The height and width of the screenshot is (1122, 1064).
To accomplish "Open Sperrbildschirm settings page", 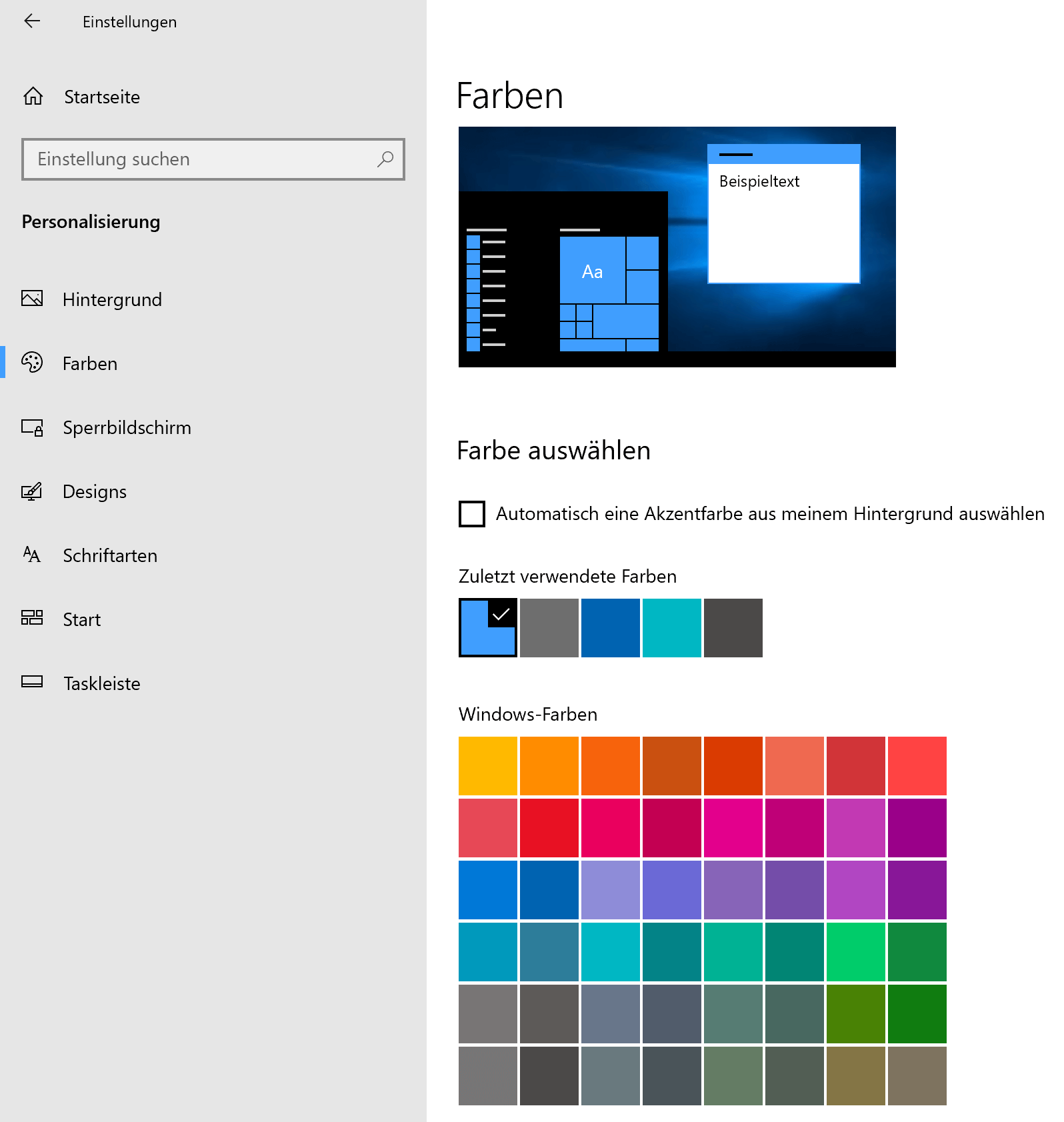I will pos(213,427).
